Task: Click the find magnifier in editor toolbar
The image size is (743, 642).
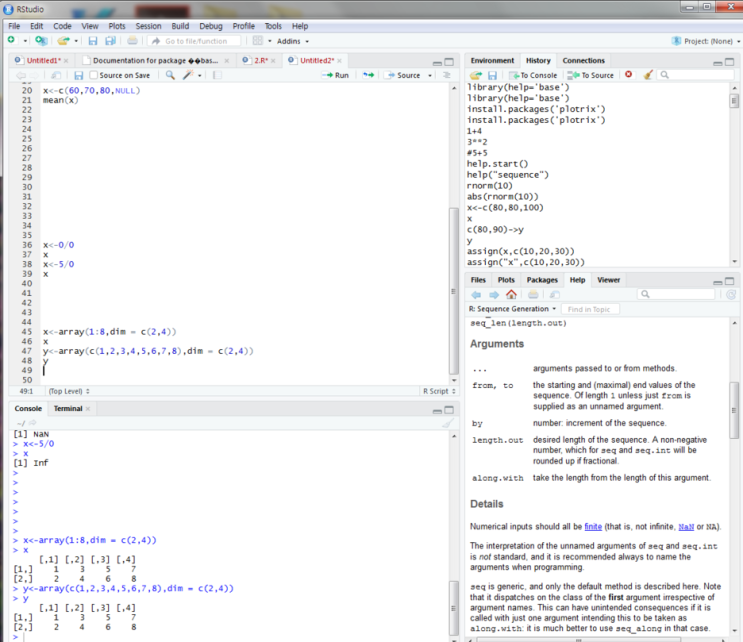Action: 170,75
